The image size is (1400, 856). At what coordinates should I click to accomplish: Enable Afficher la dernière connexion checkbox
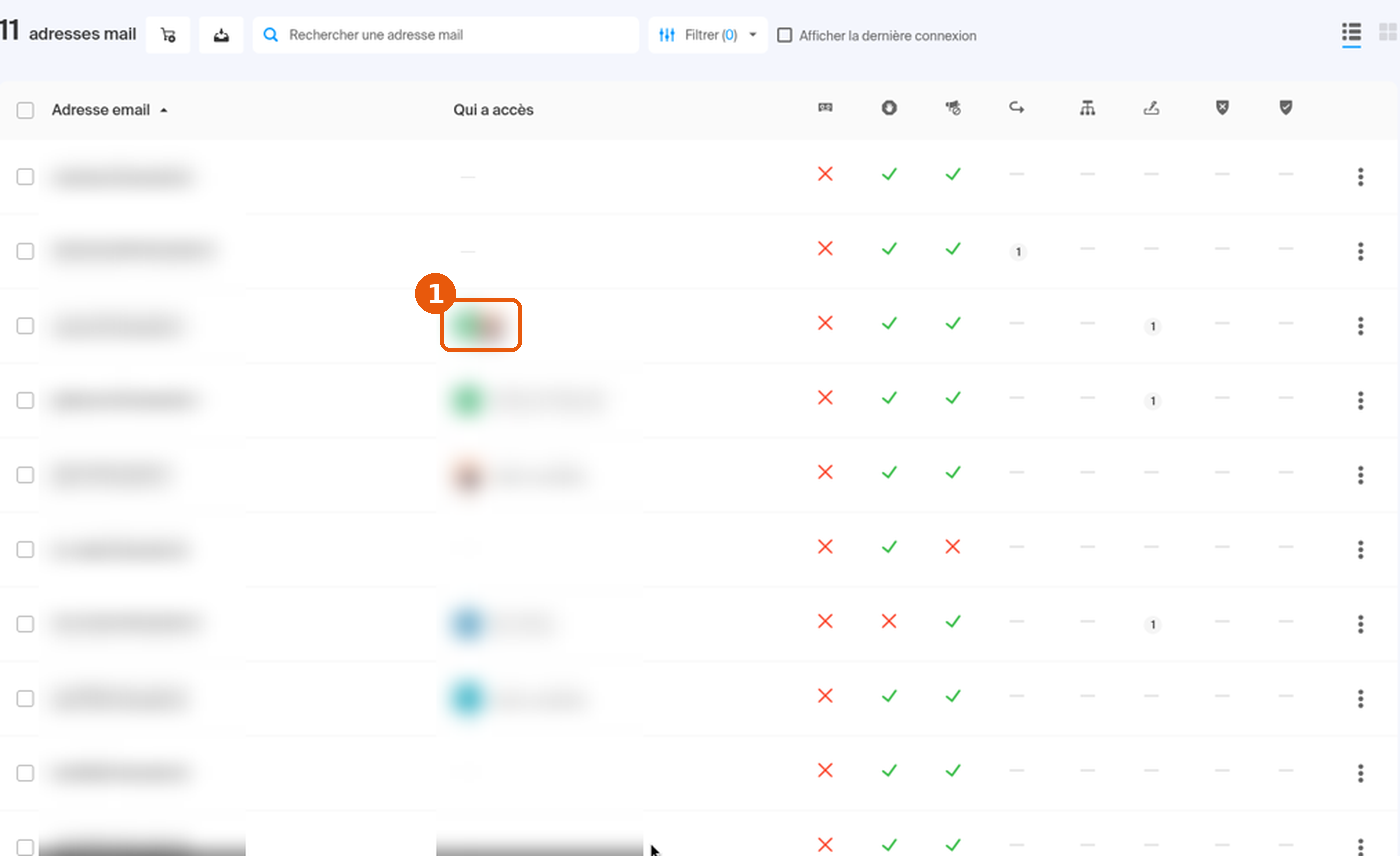pos(785,35)
